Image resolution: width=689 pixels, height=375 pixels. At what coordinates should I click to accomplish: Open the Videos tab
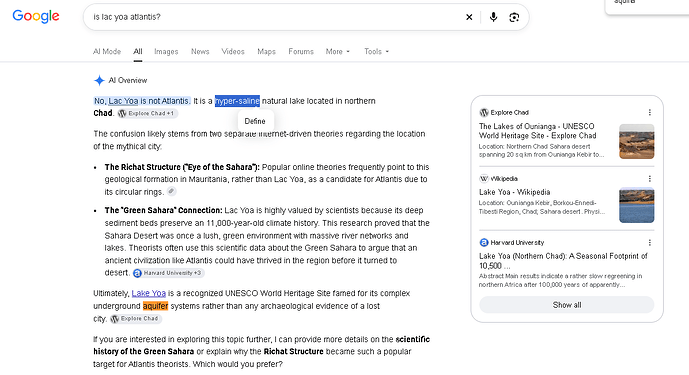[233, 51]
